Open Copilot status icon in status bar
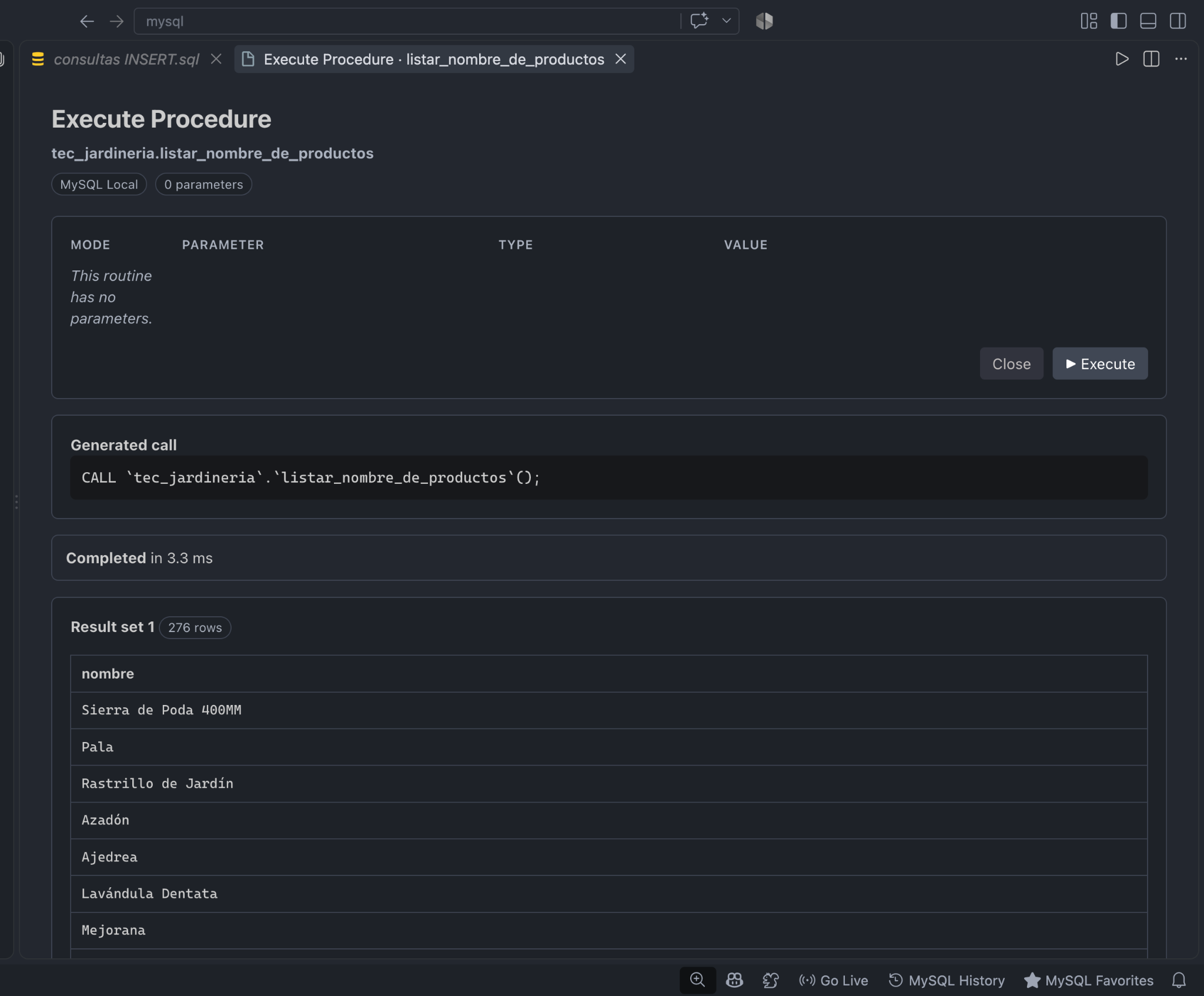This screenshot has height=996, width=1204. [734, 980]
